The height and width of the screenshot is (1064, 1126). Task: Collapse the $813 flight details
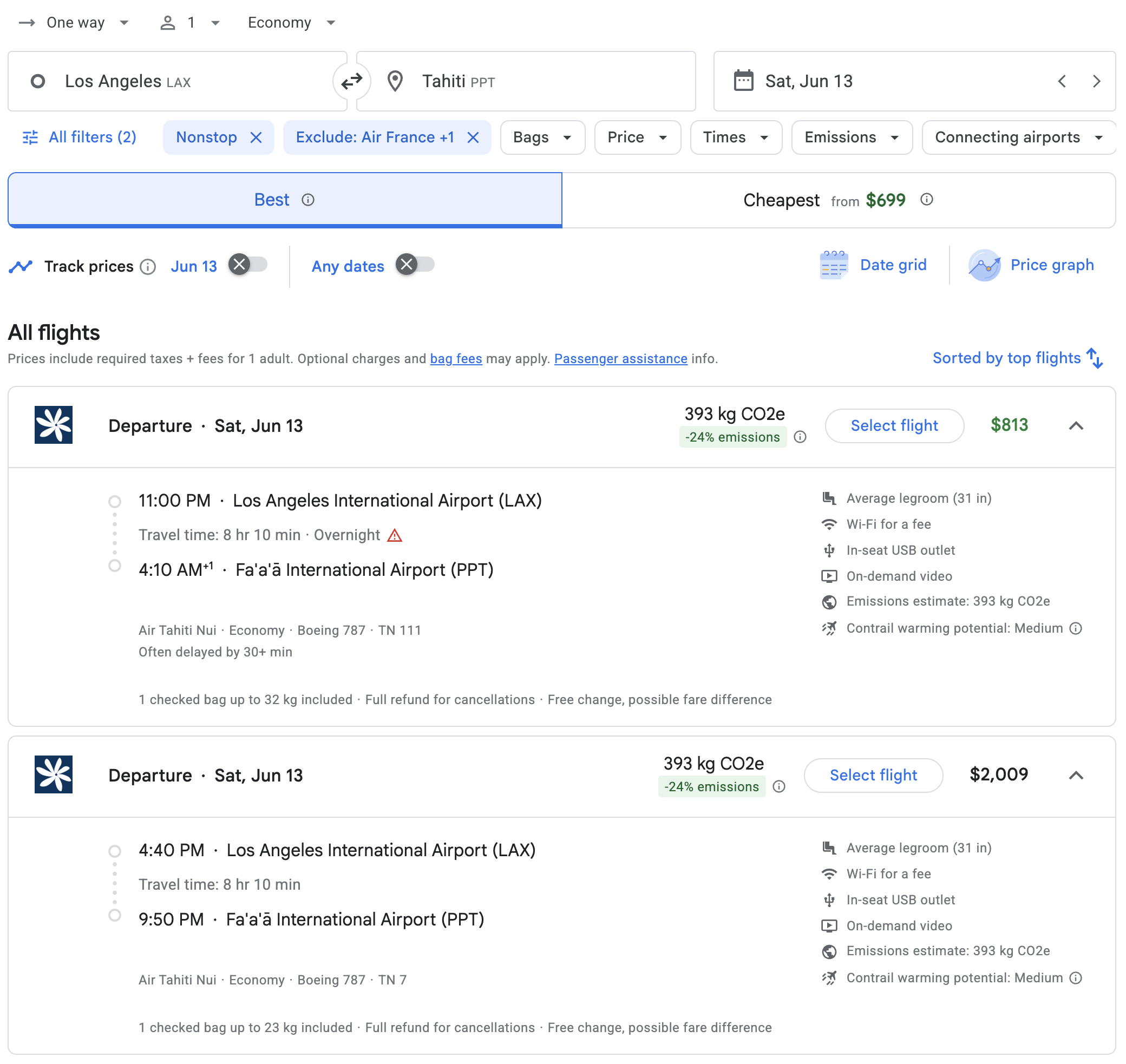pos(1076,425)
